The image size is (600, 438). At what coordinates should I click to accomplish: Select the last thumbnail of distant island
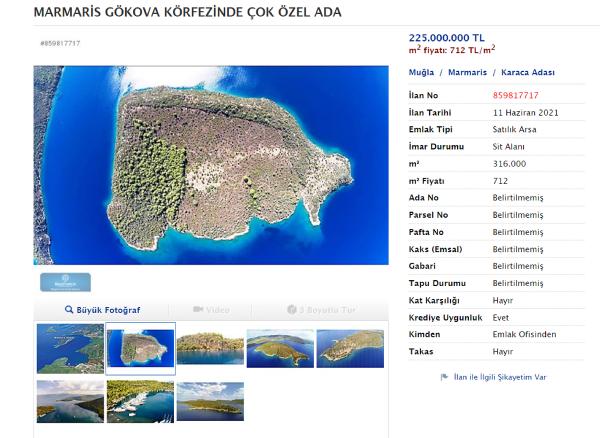point(210,401)
